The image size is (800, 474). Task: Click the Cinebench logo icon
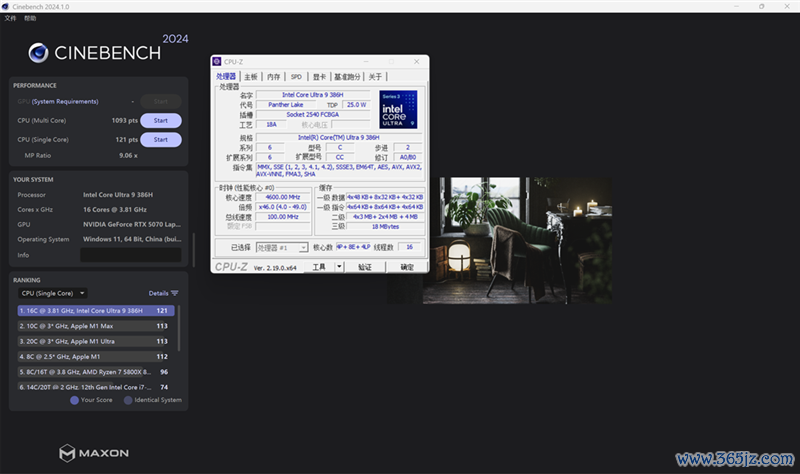click(38, 53)
